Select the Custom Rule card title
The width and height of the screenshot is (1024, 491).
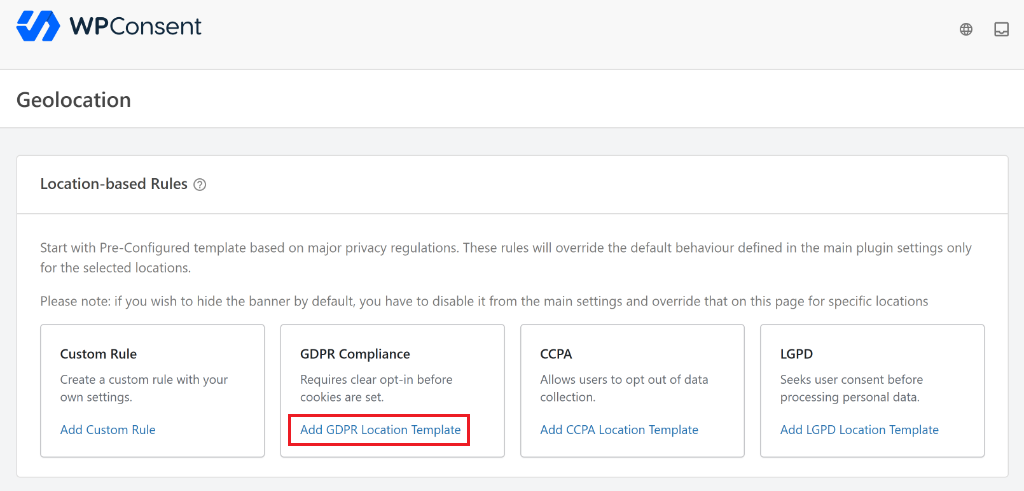tap(98, 354)
